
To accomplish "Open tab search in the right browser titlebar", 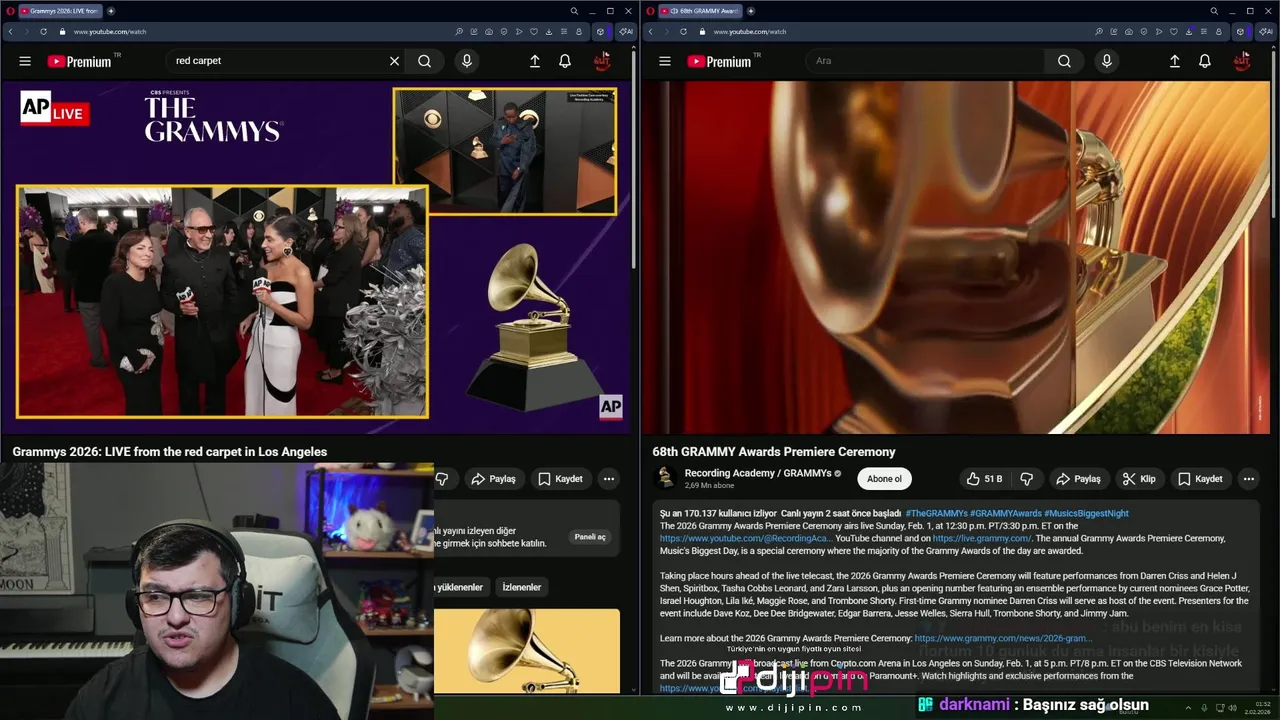I will point(1214,11).
